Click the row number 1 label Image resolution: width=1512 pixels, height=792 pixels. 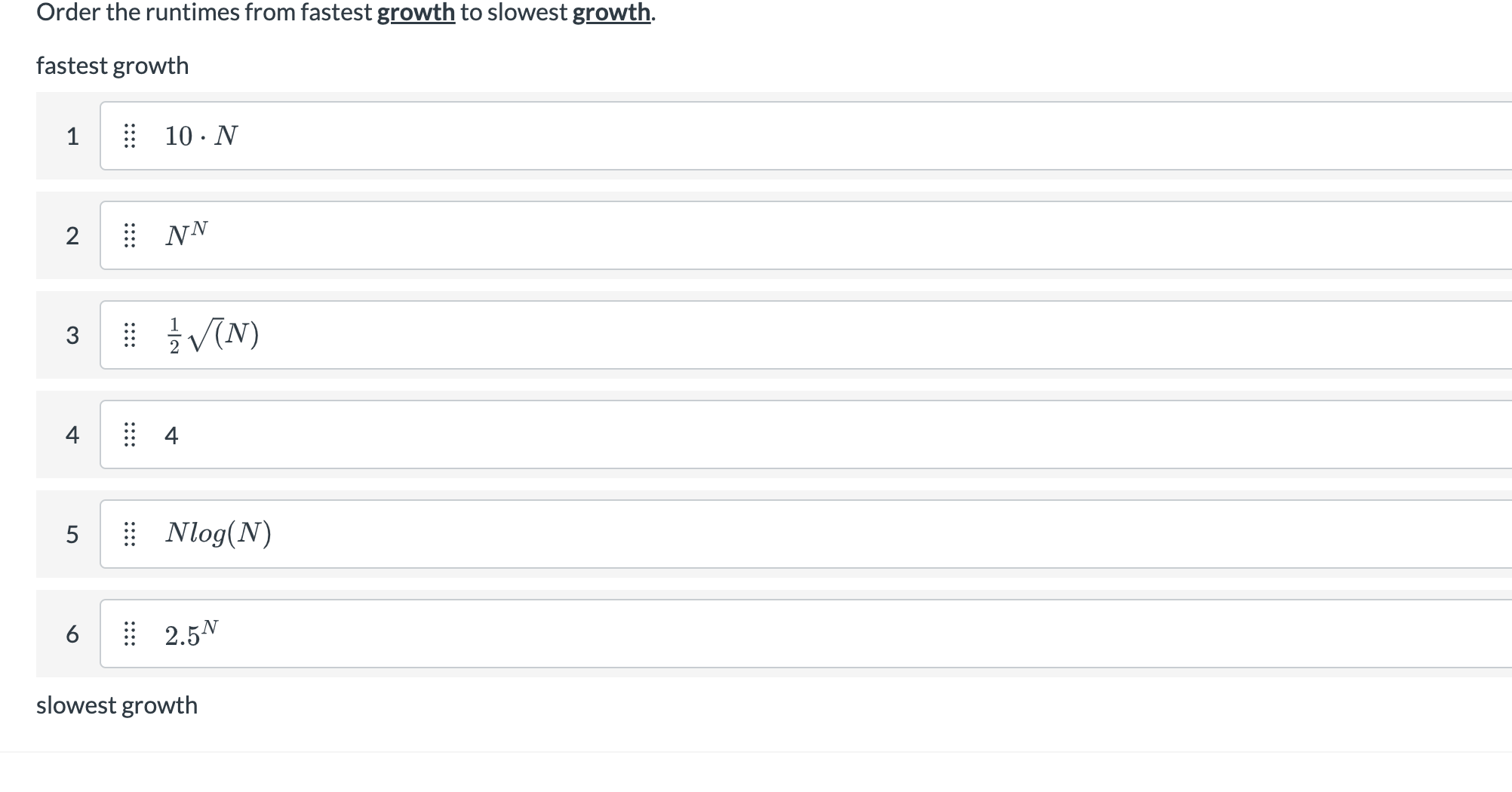pos(72,137)
